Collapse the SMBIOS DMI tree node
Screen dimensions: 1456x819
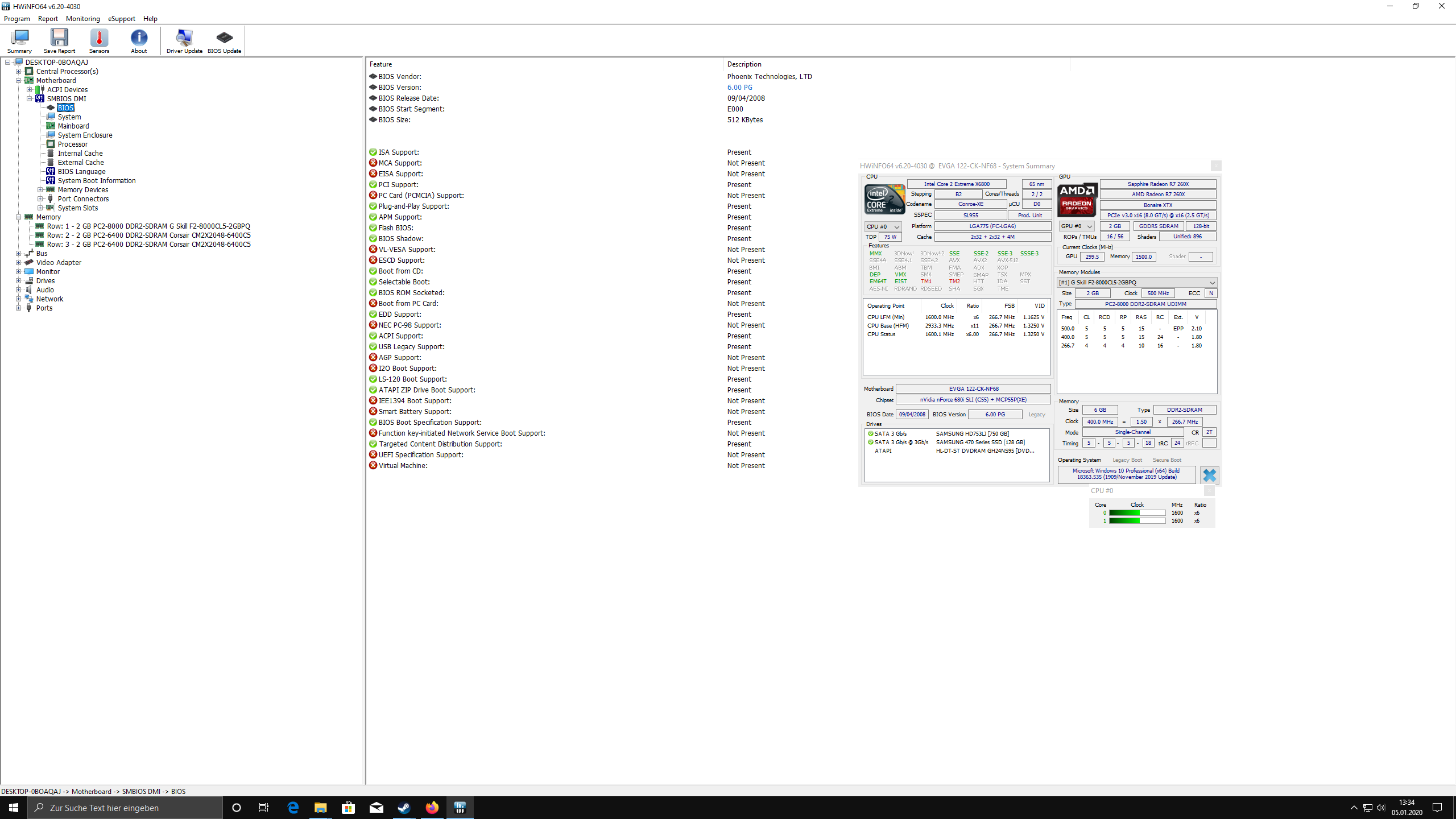click(x=30, y=99)
